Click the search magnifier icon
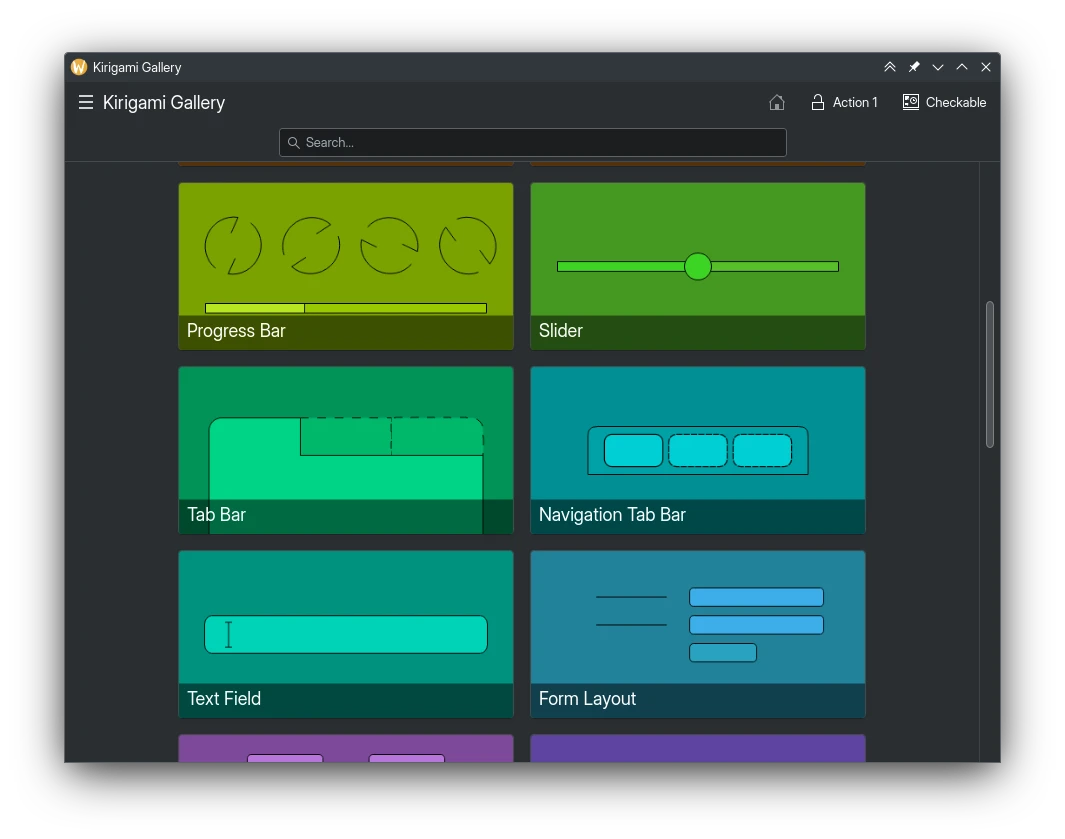Screen dimensions: 1065x839 click(x=293, y=143)
